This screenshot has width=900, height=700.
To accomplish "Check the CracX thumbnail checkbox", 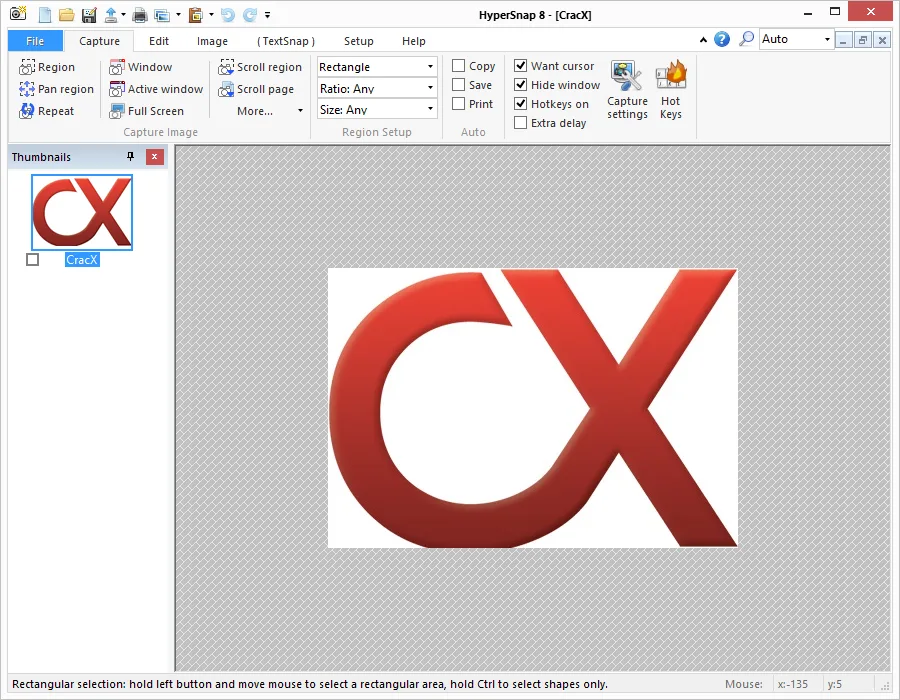I will click(33, 260).
